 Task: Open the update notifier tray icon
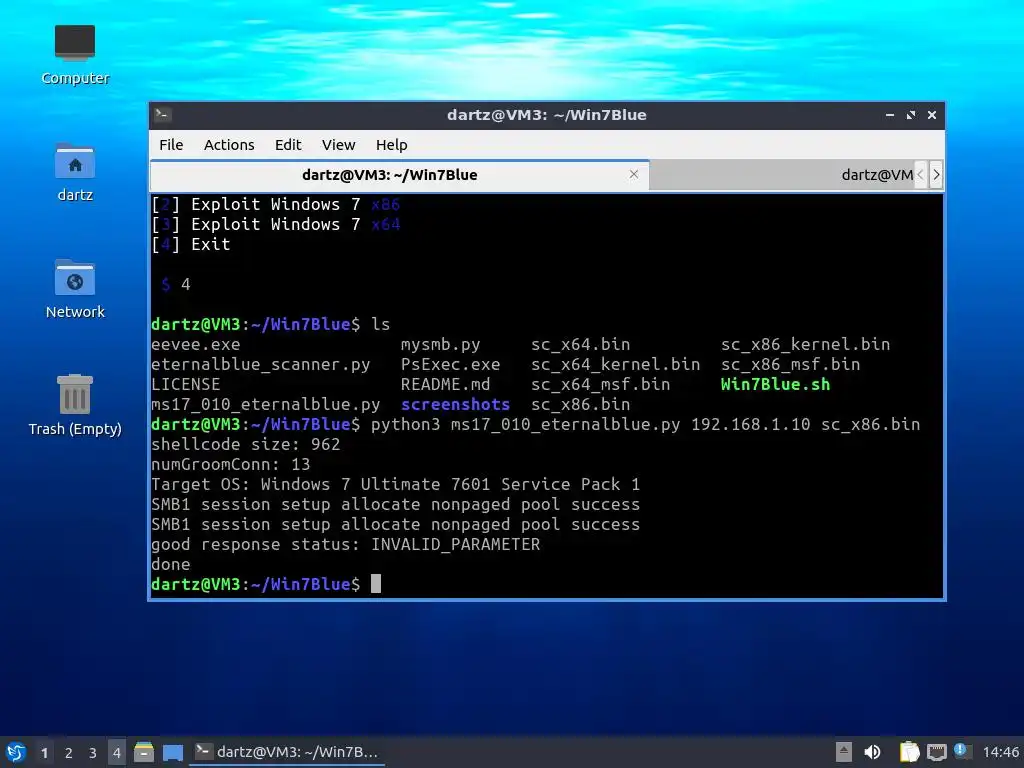tap(963, 751)
